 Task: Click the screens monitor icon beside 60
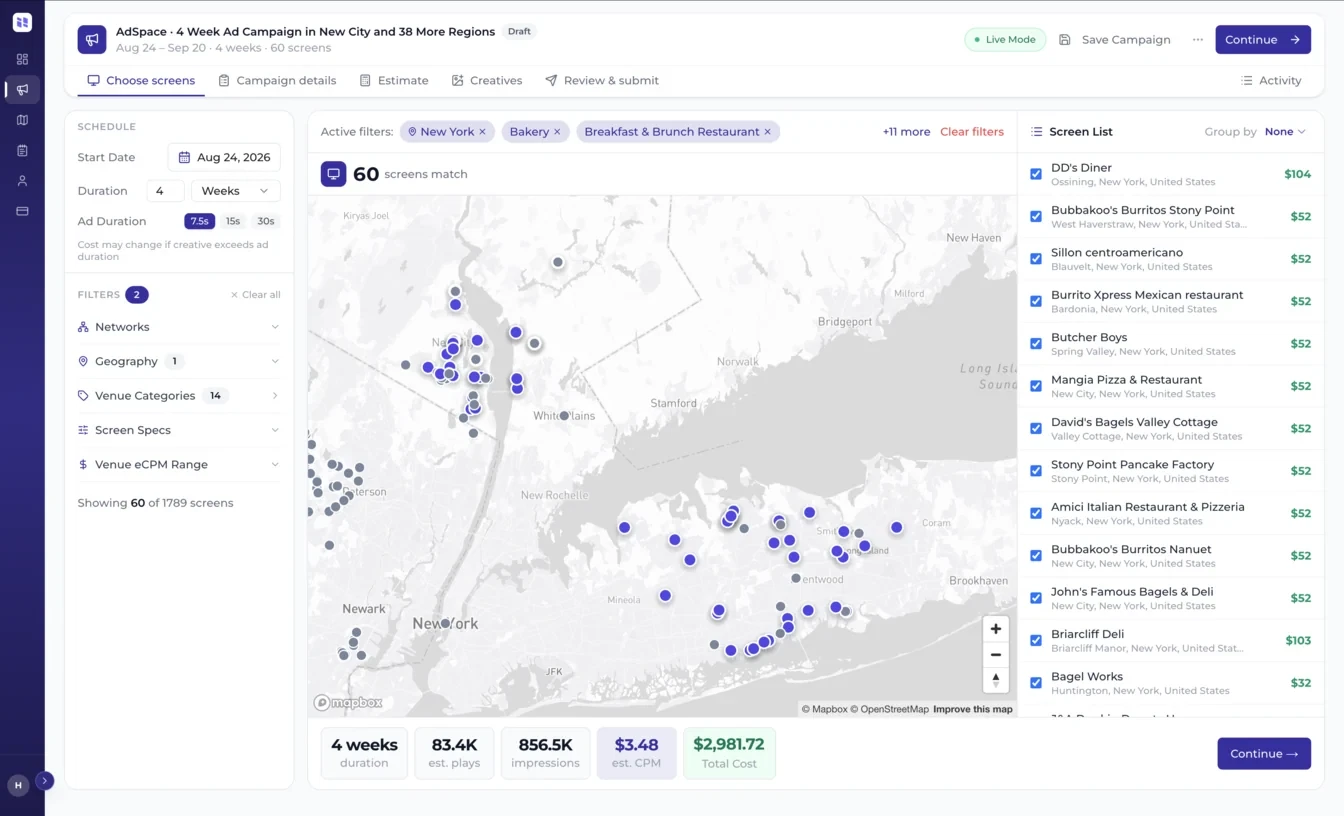click(x=333, y=174)
